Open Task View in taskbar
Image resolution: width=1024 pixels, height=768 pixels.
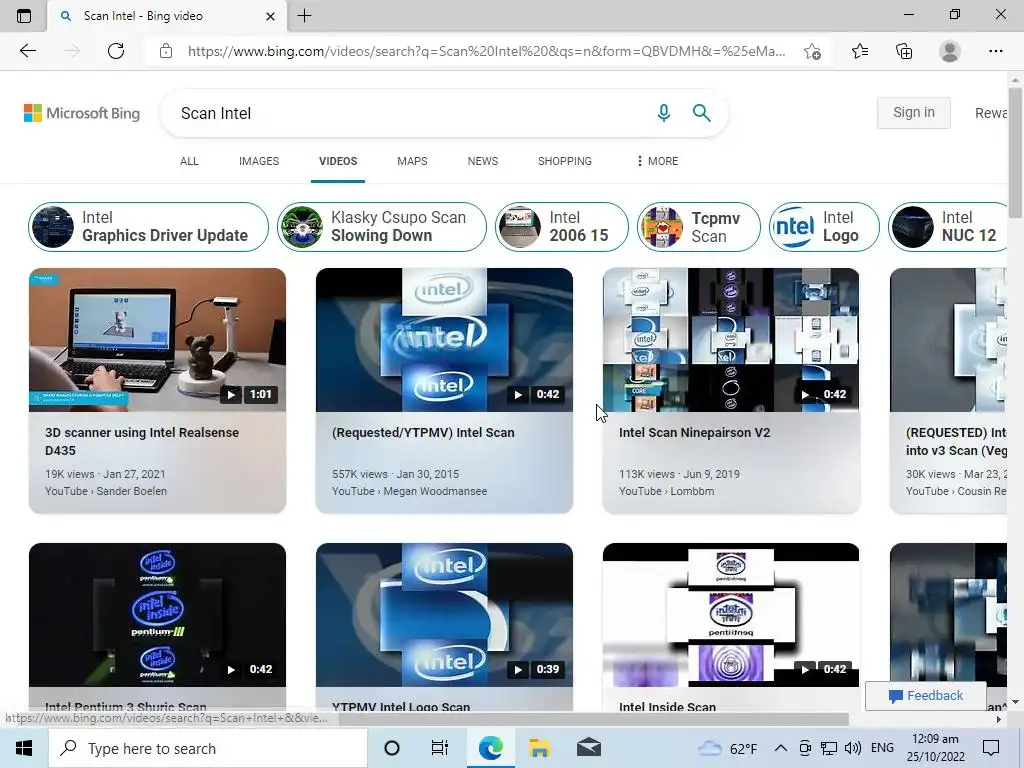tap(440, 748)
